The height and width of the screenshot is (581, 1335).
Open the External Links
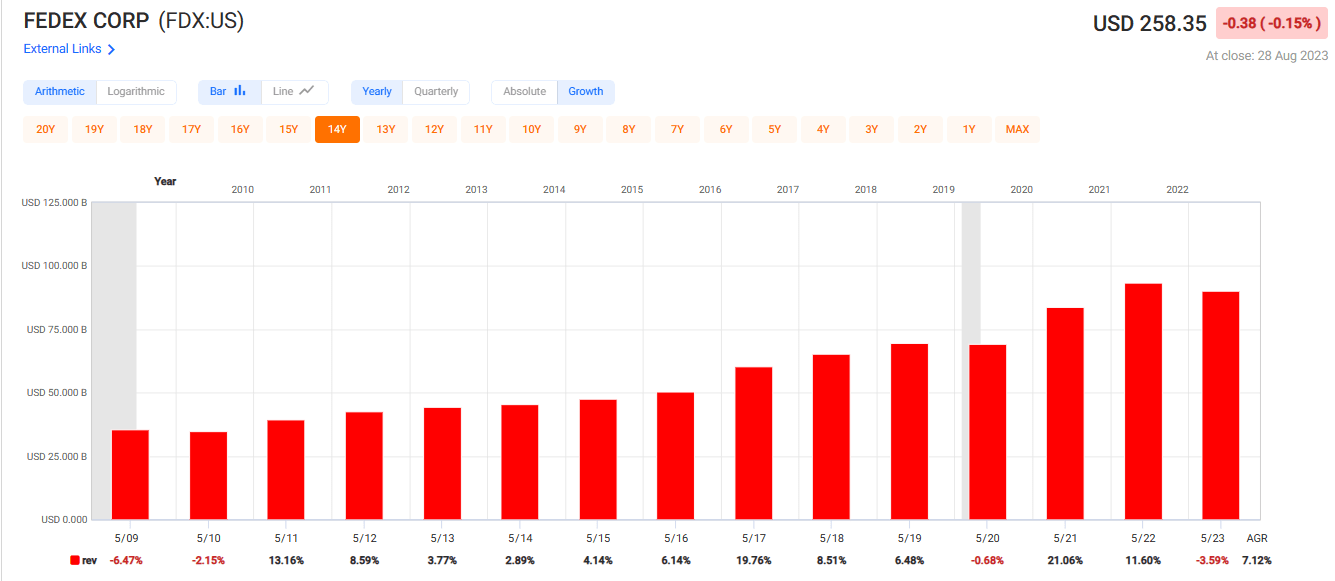62,48
